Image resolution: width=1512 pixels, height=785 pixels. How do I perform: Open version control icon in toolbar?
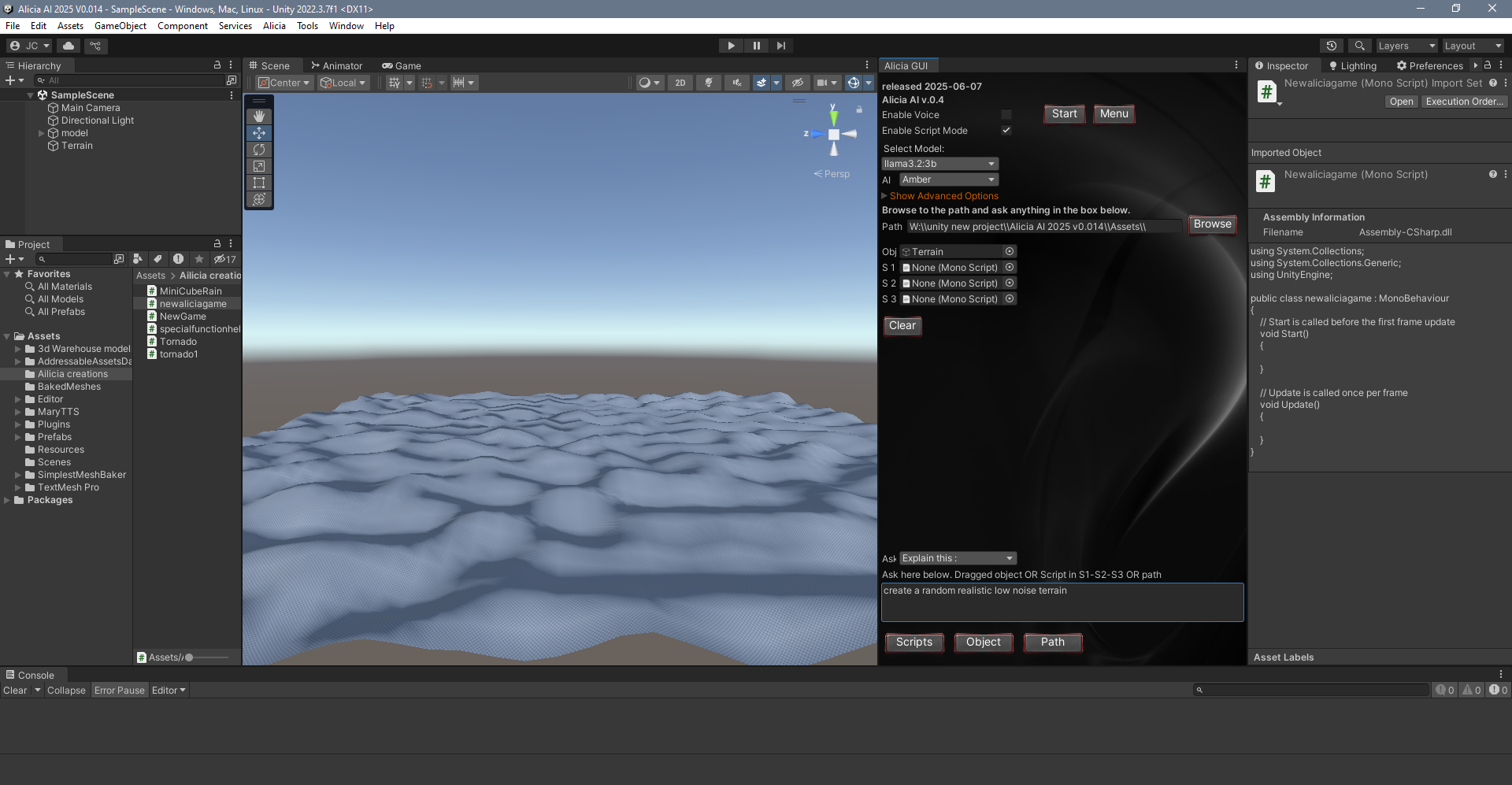(95, 46)
